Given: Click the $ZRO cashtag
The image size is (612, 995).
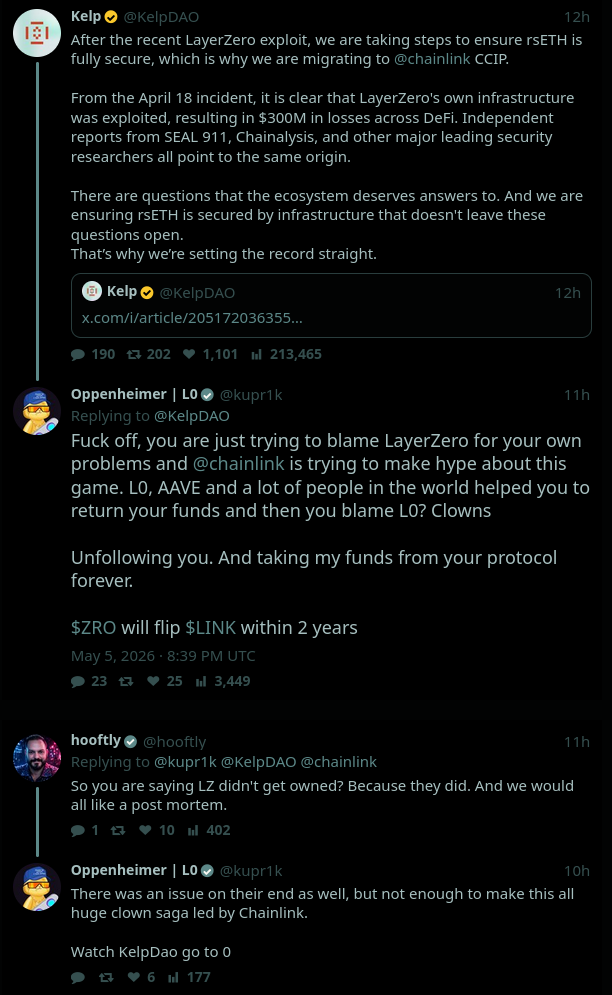Looking at the screenshot, I should [x=93, y=628].
